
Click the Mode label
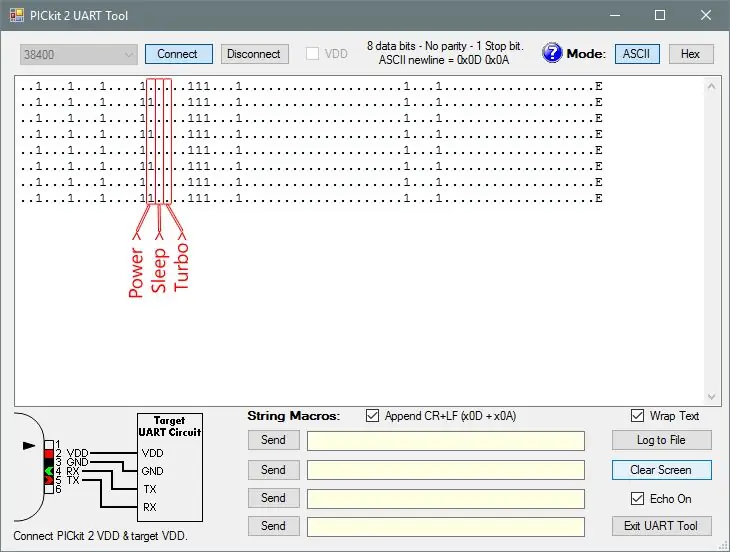pos(586,54)
